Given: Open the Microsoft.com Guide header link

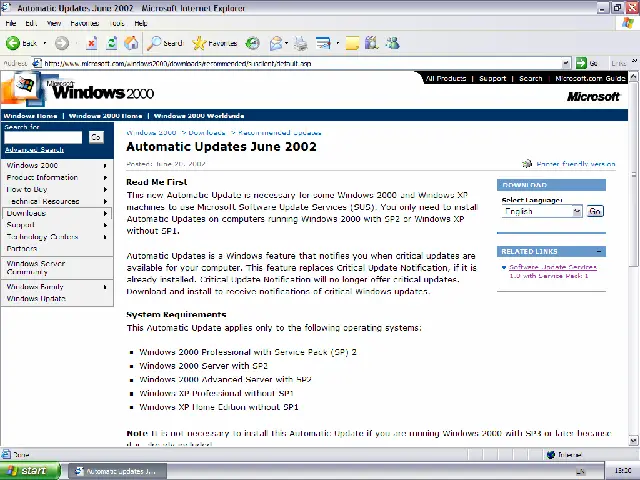Looking at the screenshot, I should click(x=590, y=78).
